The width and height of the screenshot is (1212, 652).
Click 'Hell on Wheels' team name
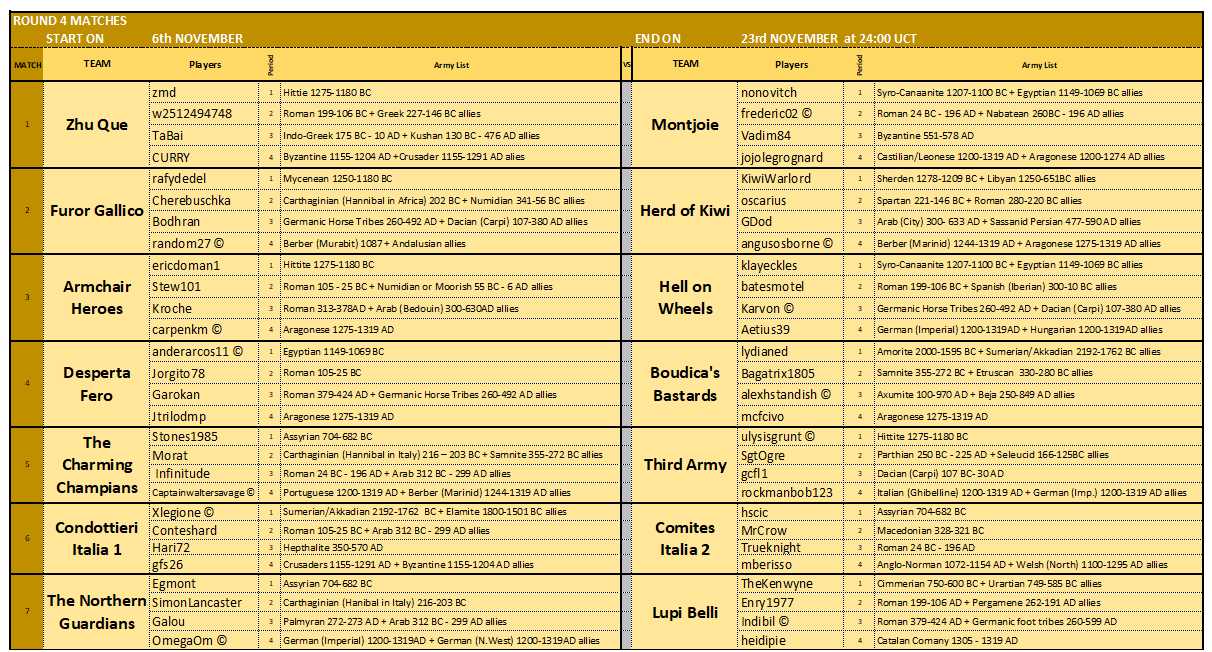685,297
